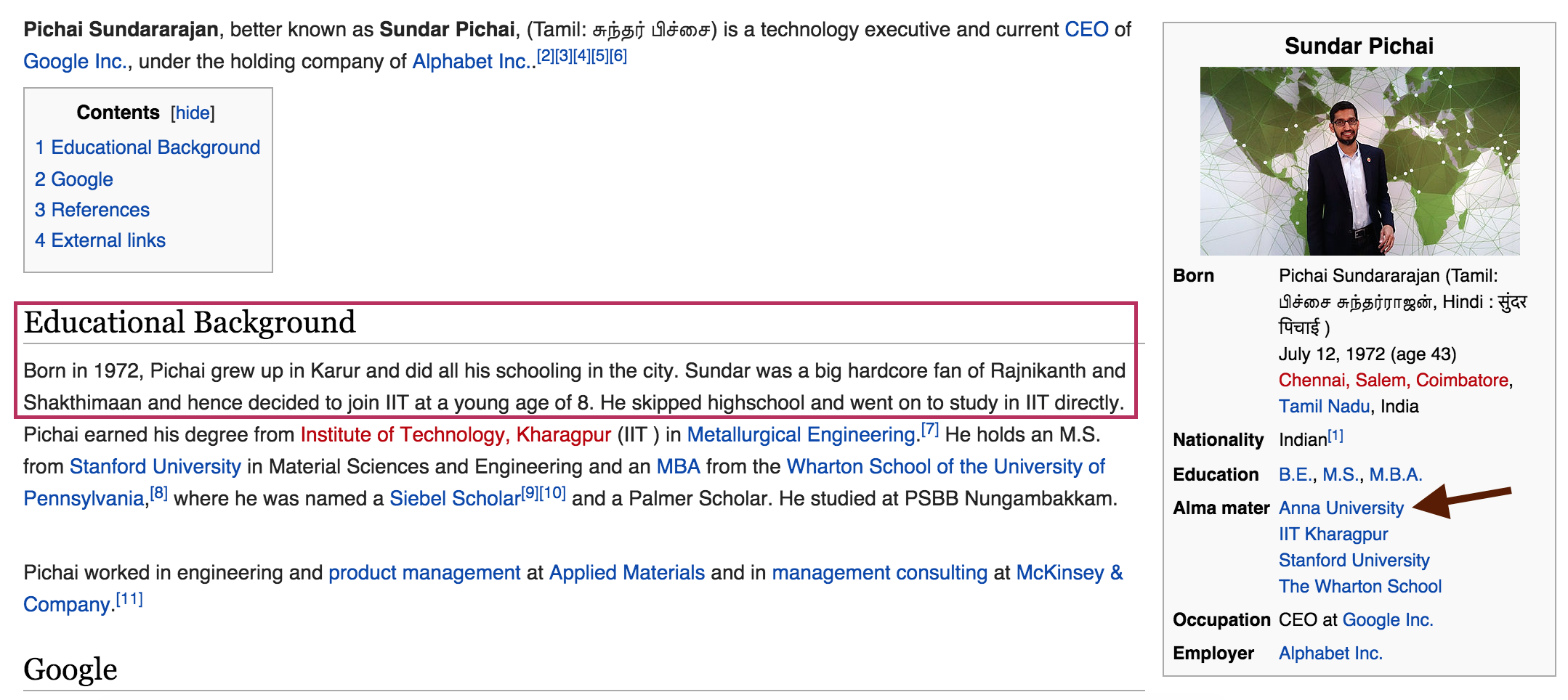Open the McKinsey & Company link
Viewport: 1568px width, 700px height.
1070,573
